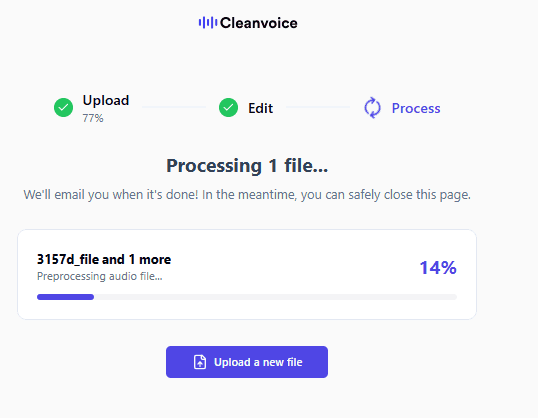Click the Upload a new file button
The height and width of the screenshot is (418, 538).
click(x=247, y=362)
